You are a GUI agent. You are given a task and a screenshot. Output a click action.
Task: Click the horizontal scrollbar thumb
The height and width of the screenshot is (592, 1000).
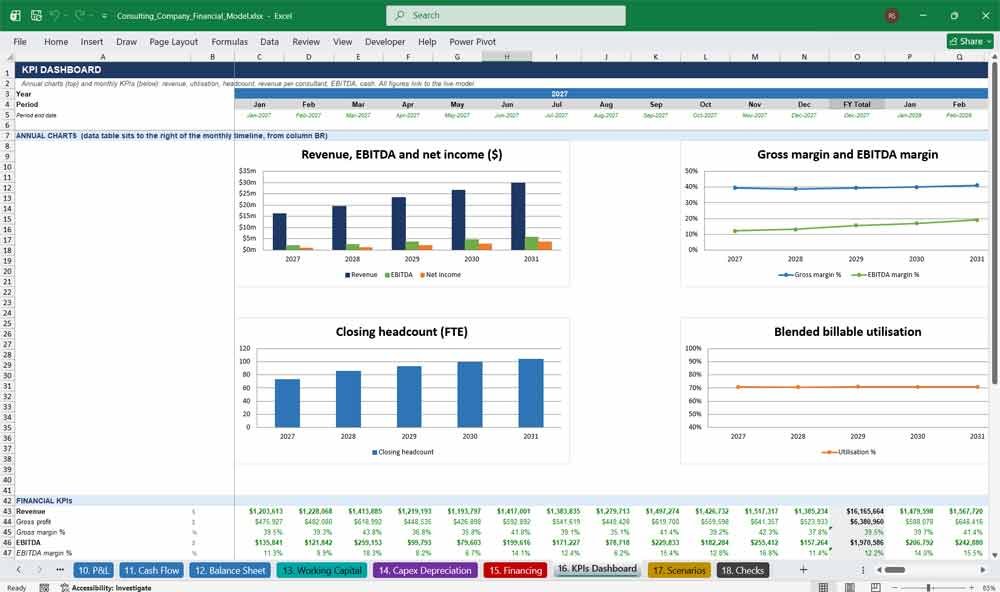click(895, 570)
